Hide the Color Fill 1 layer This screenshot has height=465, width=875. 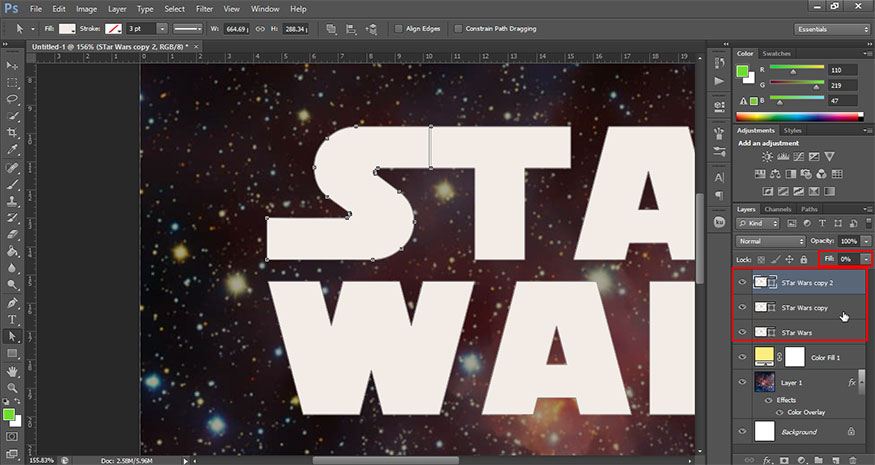pos(742,357)
